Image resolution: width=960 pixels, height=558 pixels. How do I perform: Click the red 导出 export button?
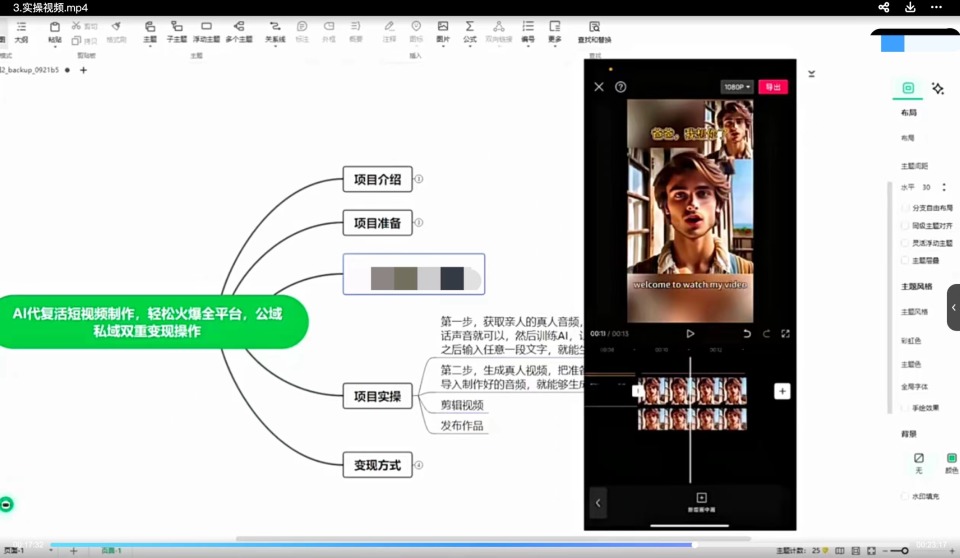tap(773, 87)
